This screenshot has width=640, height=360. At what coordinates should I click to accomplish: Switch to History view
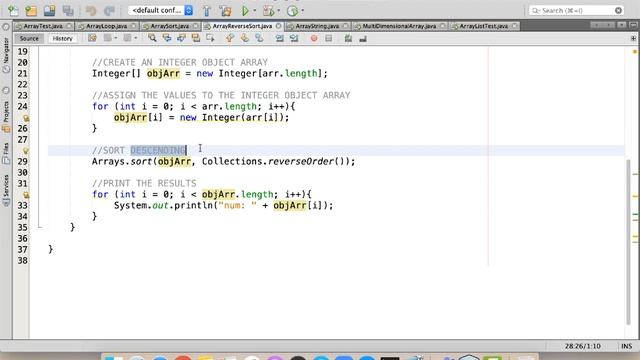click(62, 38)
